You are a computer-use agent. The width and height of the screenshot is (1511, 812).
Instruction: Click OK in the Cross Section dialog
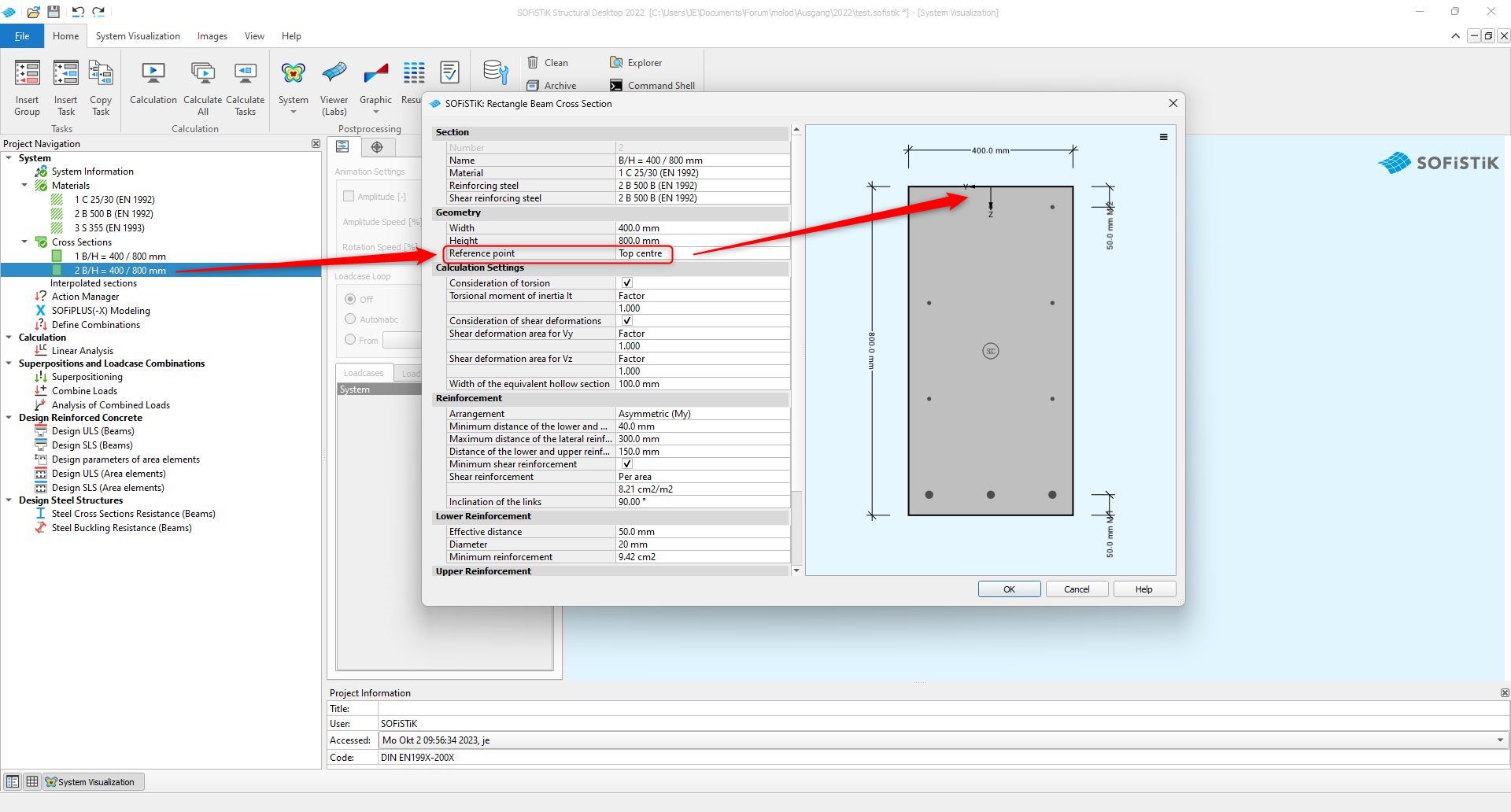click(1009, 589)
